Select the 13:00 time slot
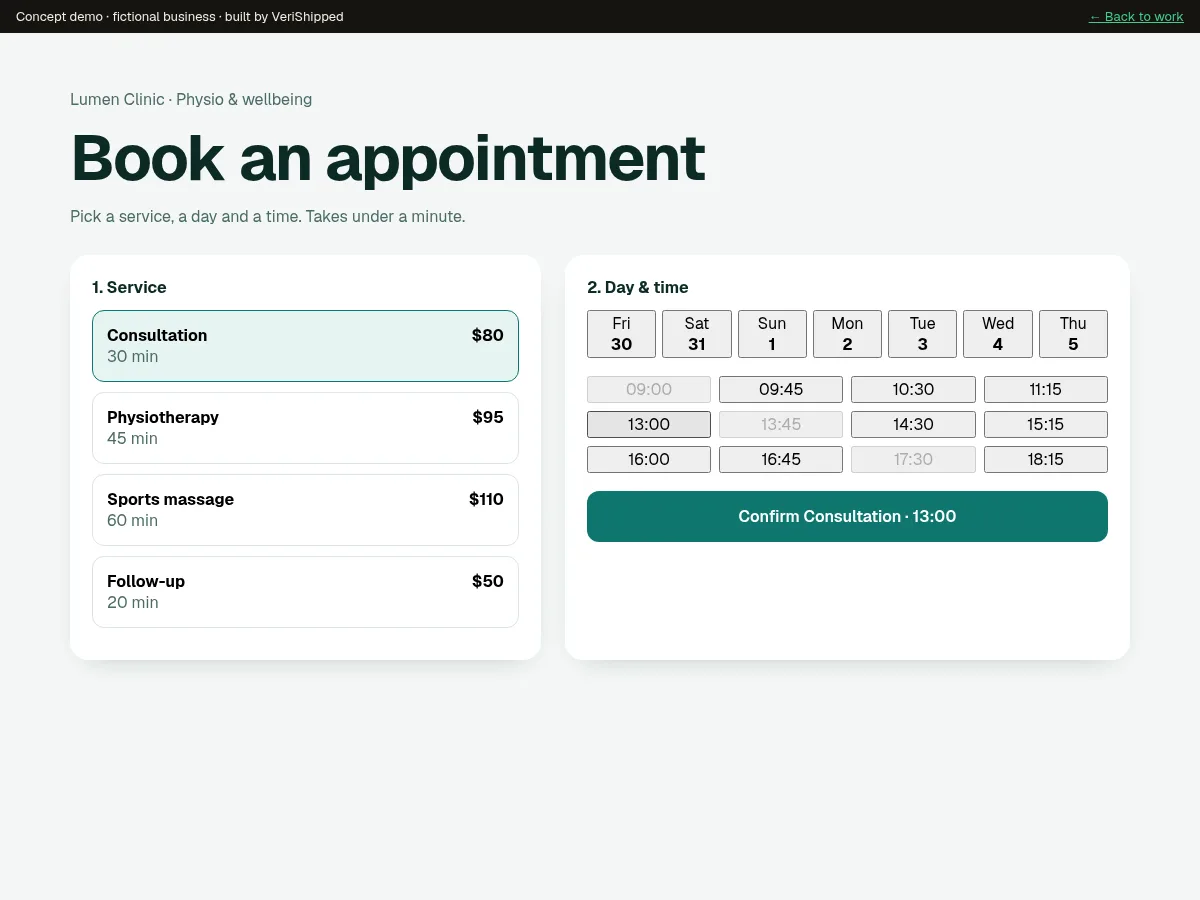The width and height of the screenshot is (1200, 900). [x=649, y=425]
